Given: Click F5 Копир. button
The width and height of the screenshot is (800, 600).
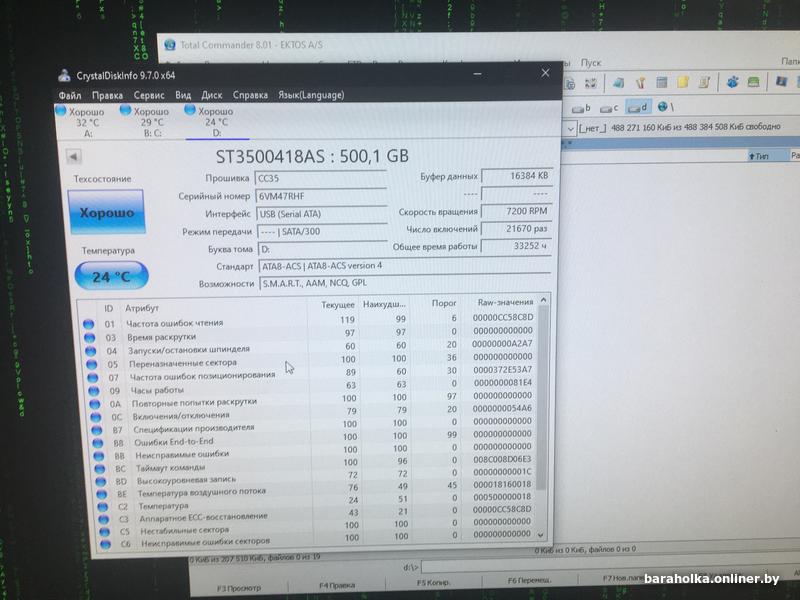Looking at the screenshot, I should [x=433, y=583].
